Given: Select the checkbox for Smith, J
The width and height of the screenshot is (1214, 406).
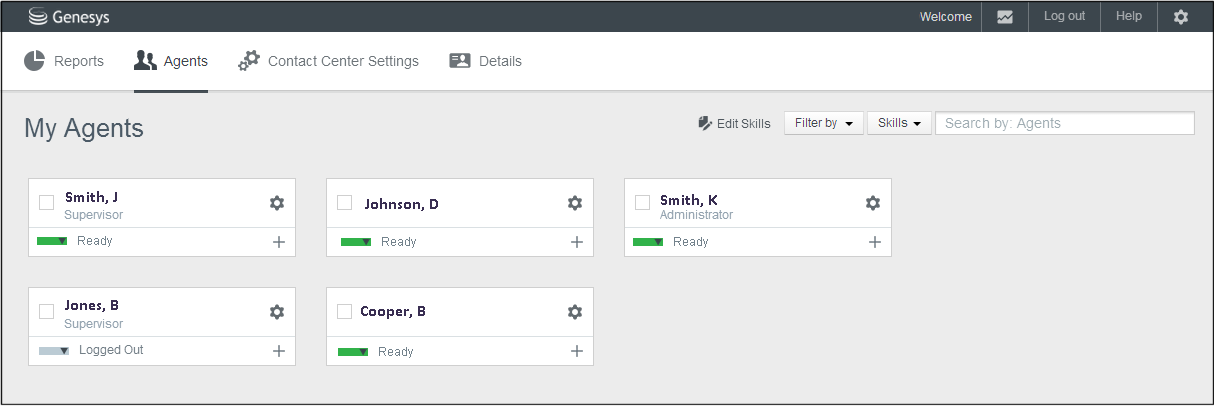Looking at the screenshot, I should [47, 203].
